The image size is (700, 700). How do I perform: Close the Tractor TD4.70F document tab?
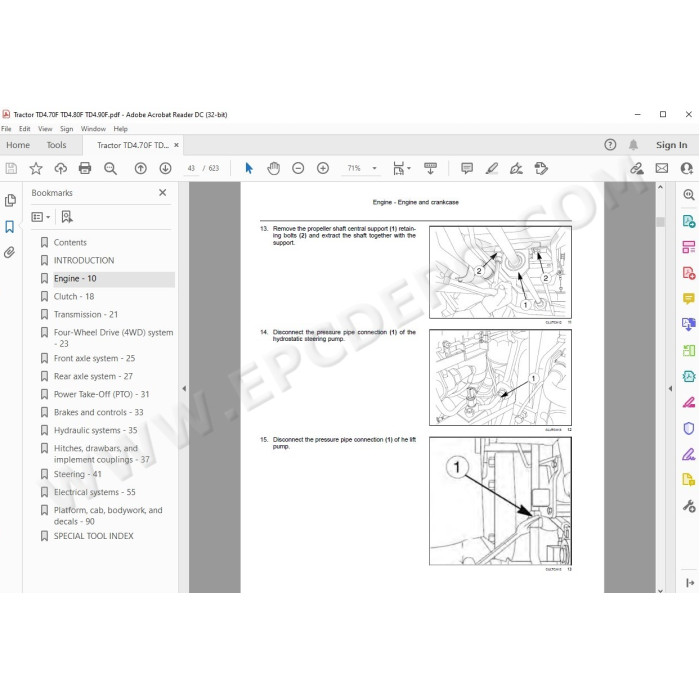176,145
